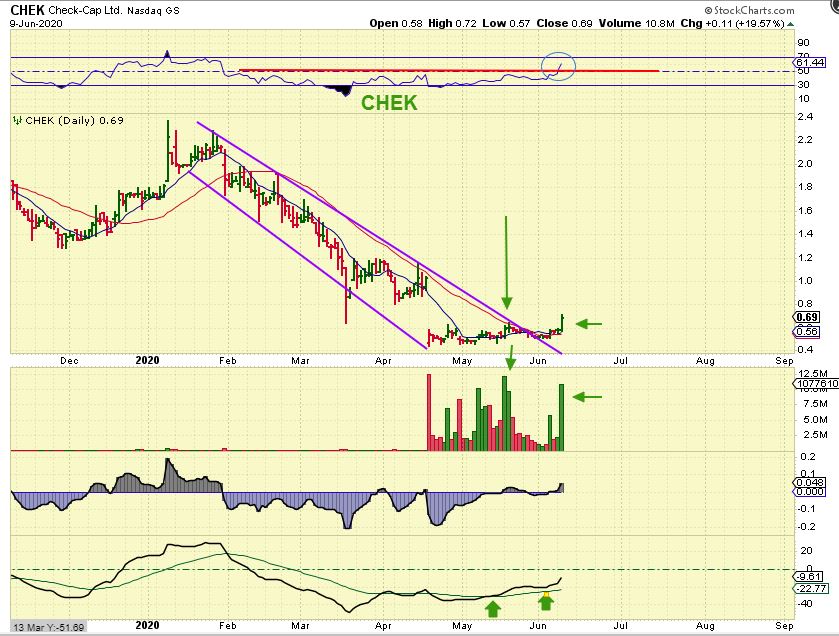Click the current price tag 0.69

tap(807, 317)
